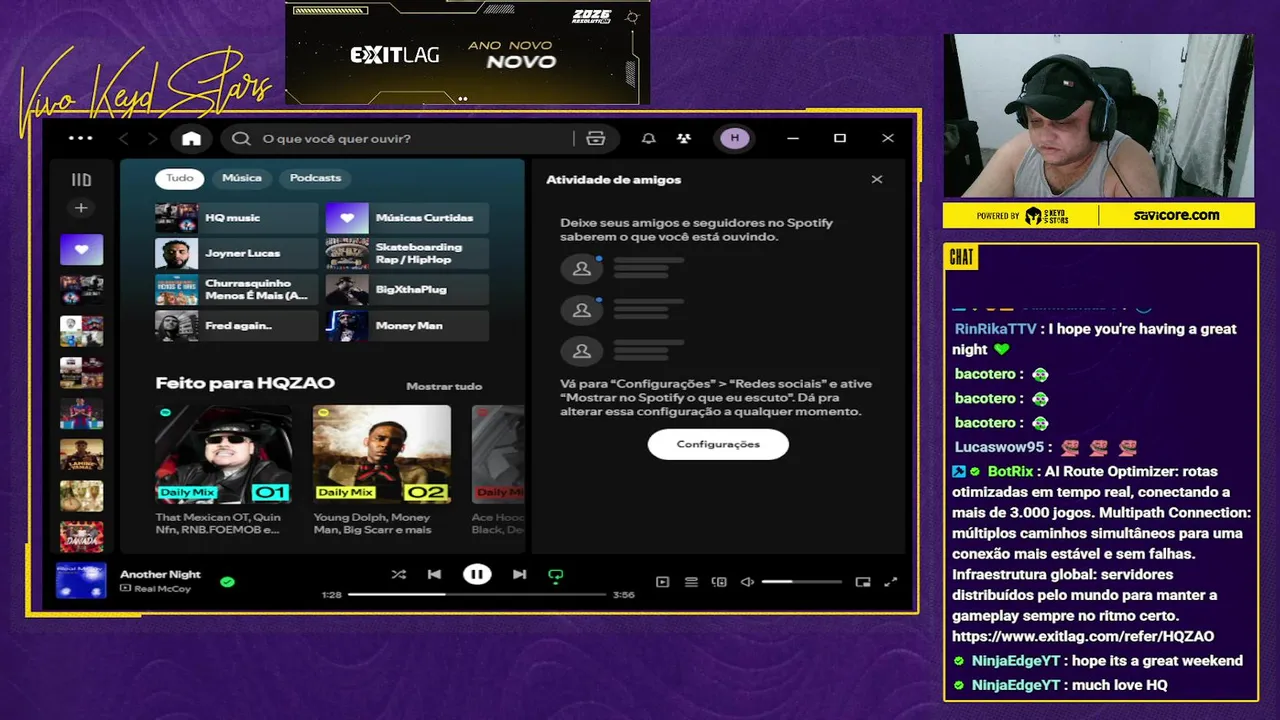
Task: Pause the current song
Action: click(477, 574)
